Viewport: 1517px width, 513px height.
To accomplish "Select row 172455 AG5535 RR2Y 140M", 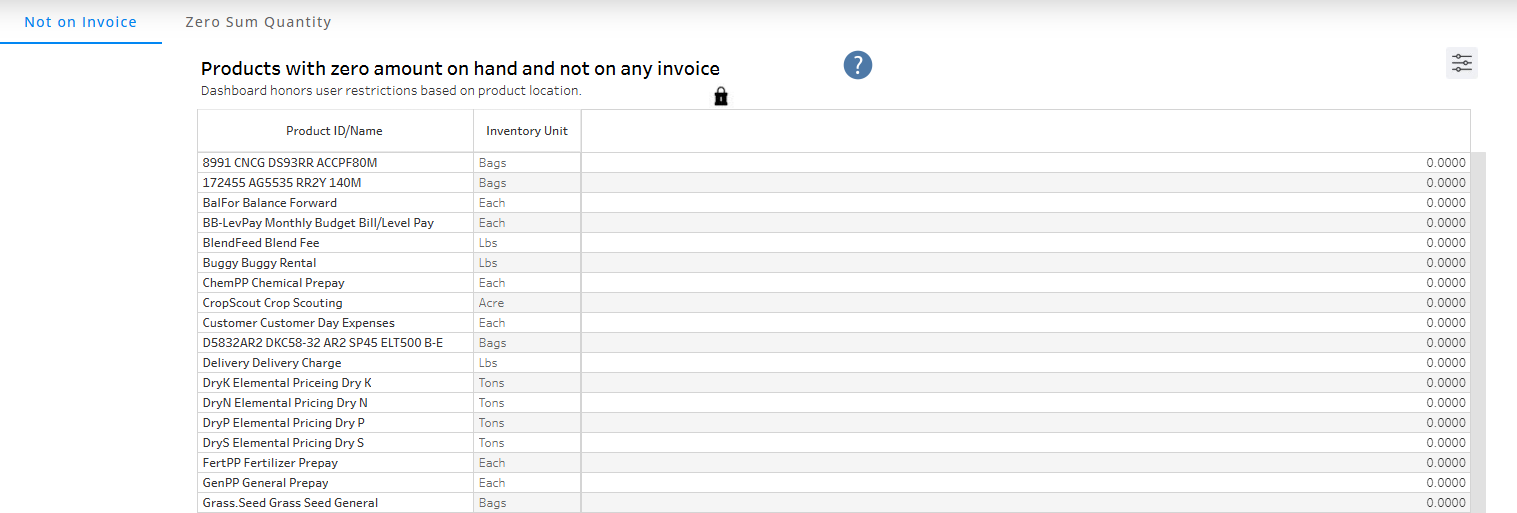I will point(834,183).
